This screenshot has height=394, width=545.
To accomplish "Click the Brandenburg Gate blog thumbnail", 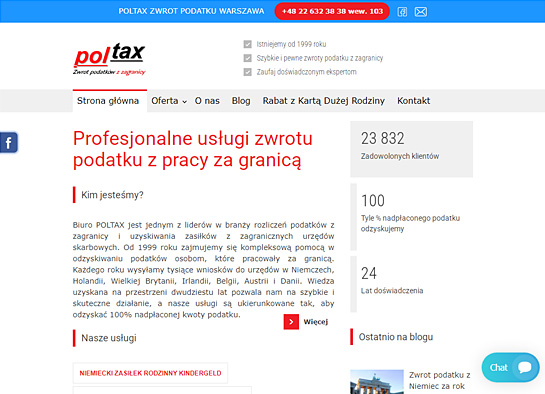I will coord(377,382).
